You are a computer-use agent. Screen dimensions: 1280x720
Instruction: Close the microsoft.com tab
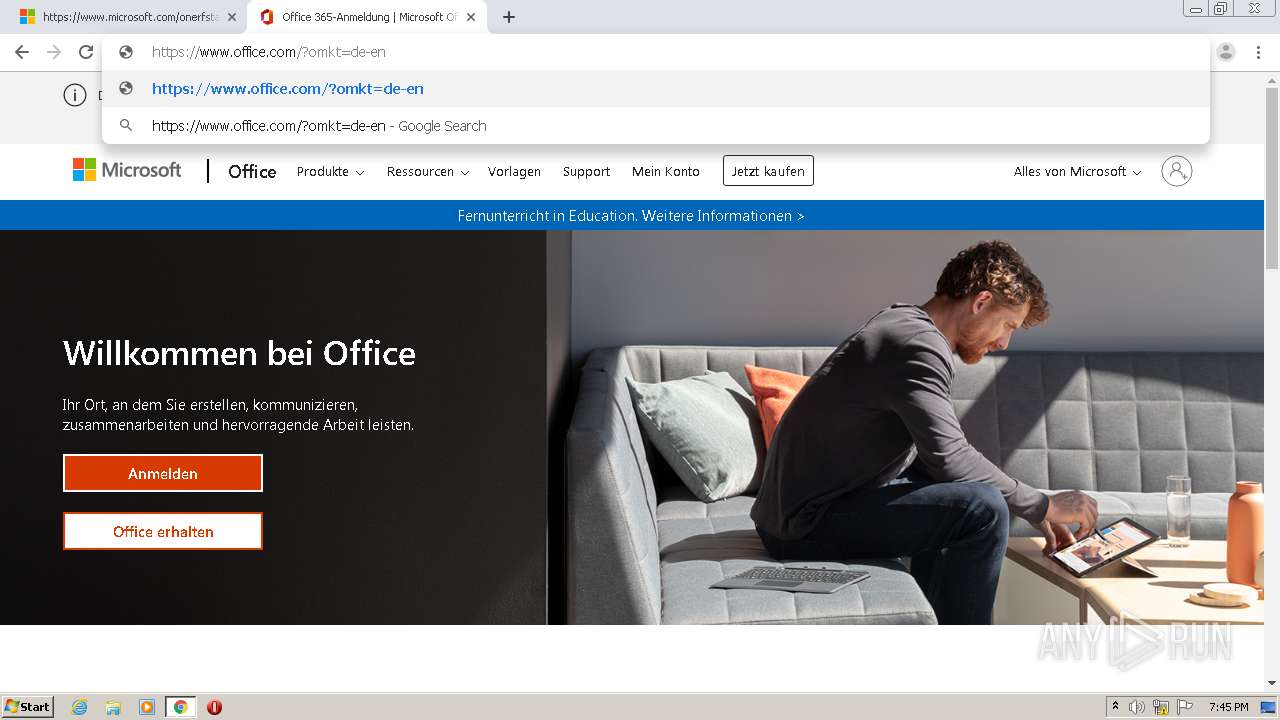(232, 17)
